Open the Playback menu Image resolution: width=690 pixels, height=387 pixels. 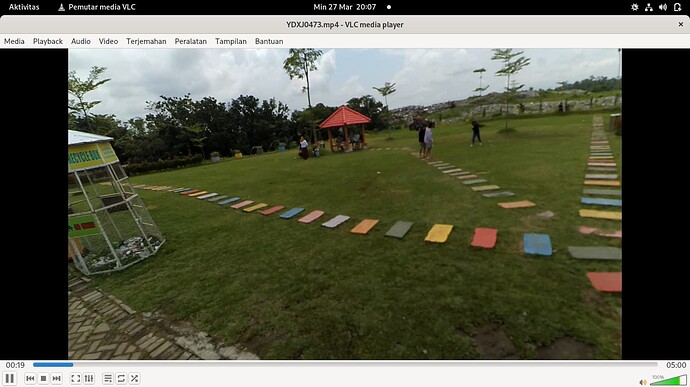click(x=48, y=41)
